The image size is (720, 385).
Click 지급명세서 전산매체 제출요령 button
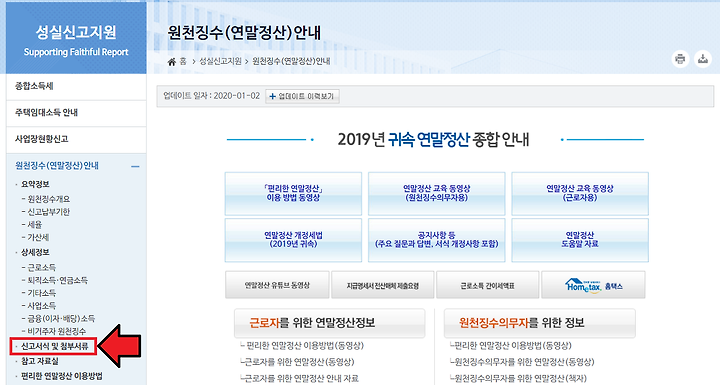pos(383,285)
